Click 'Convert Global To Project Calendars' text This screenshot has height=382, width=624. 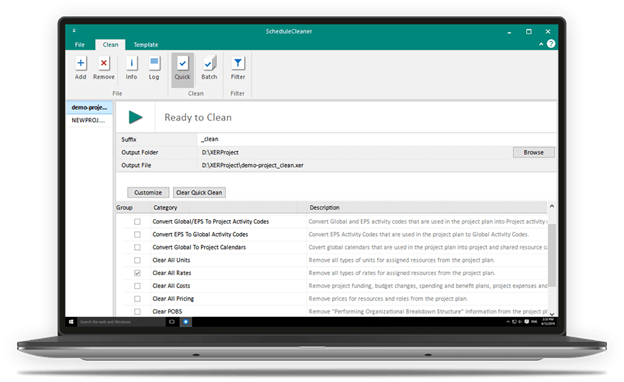[x=199, y=247]
